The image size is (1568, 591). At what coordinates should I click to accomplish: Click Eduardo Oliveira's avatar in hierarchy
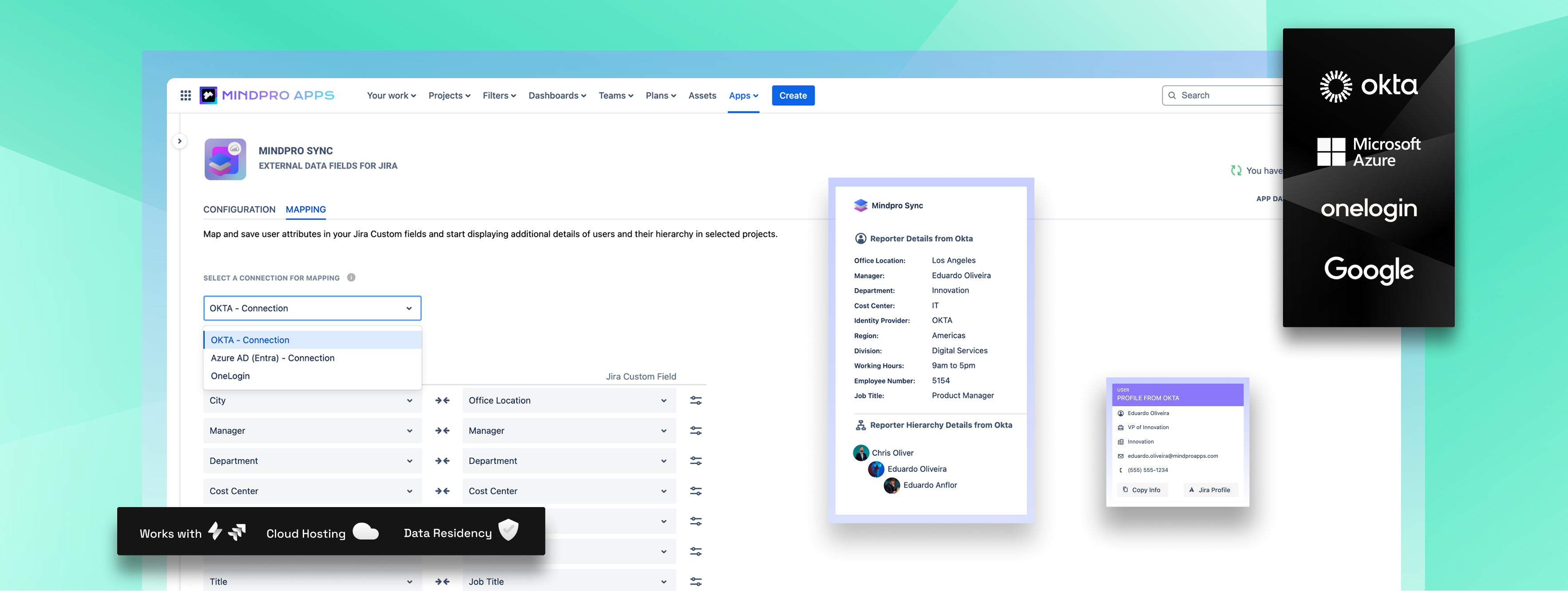pos(876,469)
